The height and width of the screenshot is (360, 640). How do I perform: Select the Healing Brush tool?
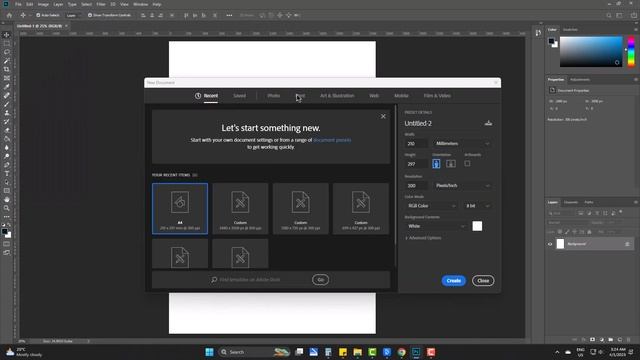pos(7,95)
